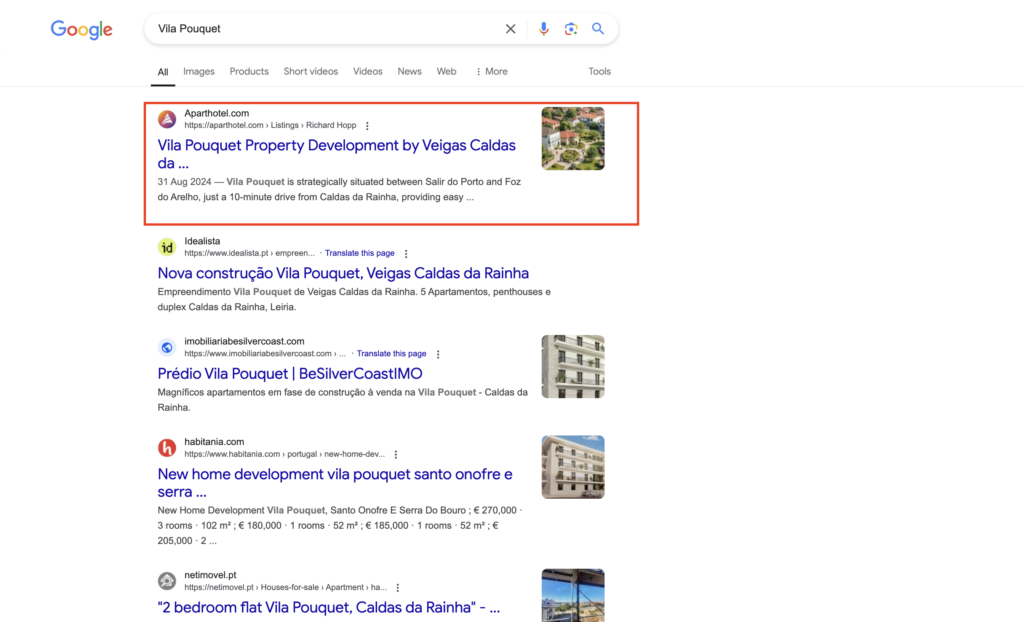Open the New home development vila pouquet result
Viewport: 1024px width, 622px height.
click(335, 483)
